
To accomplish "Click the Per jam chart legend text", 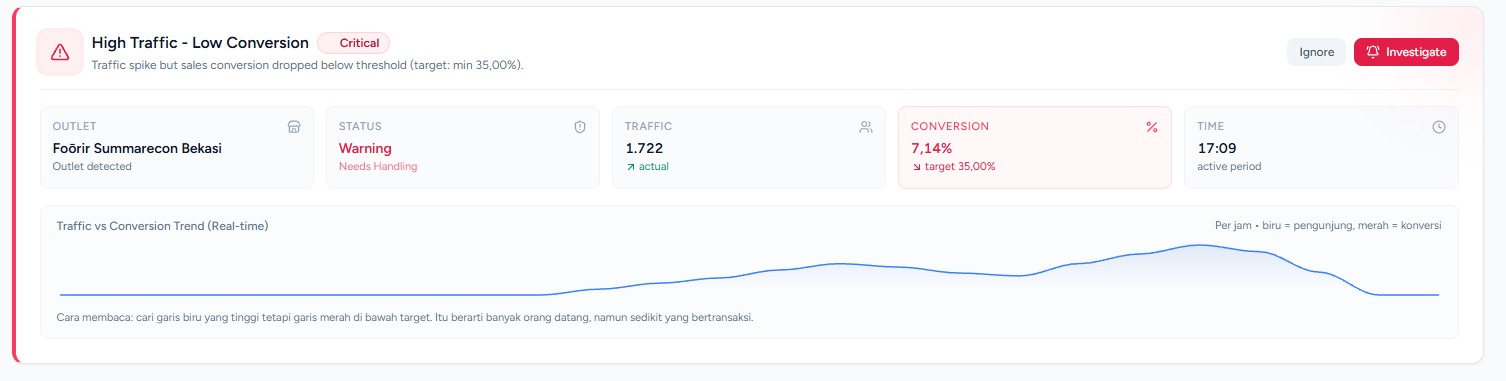I will pos(1328,226).
